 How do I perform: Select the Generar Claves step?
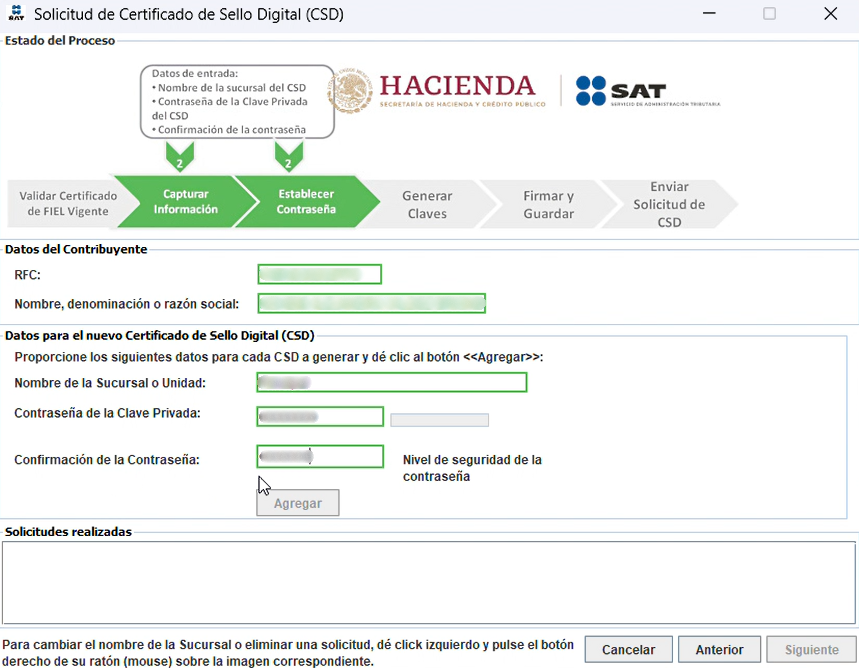427,204
